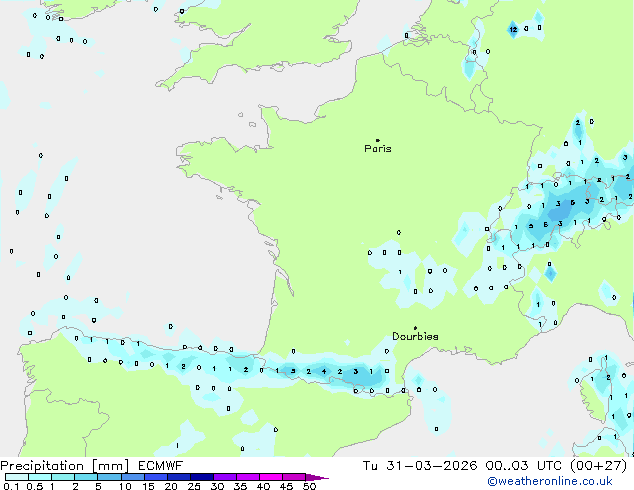Click the 4 mm value over the Pyrenees
The image size is (634, 490).
tap(324, 371)
